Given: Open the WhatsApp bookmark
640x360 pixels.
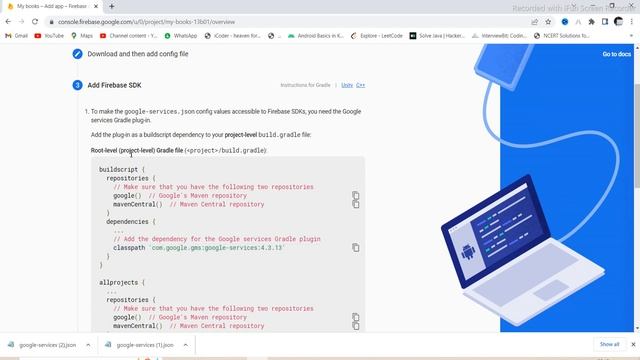Looking at the screenshot, I should [181, 36].
